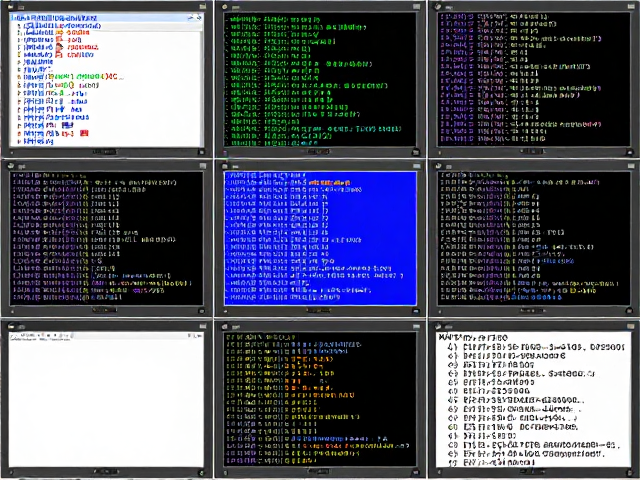The width and height of the screenshot is (640, 480).
Task: Click the green icon at the blank browser window's bottom corner
Action: click(x=201, y=473)
